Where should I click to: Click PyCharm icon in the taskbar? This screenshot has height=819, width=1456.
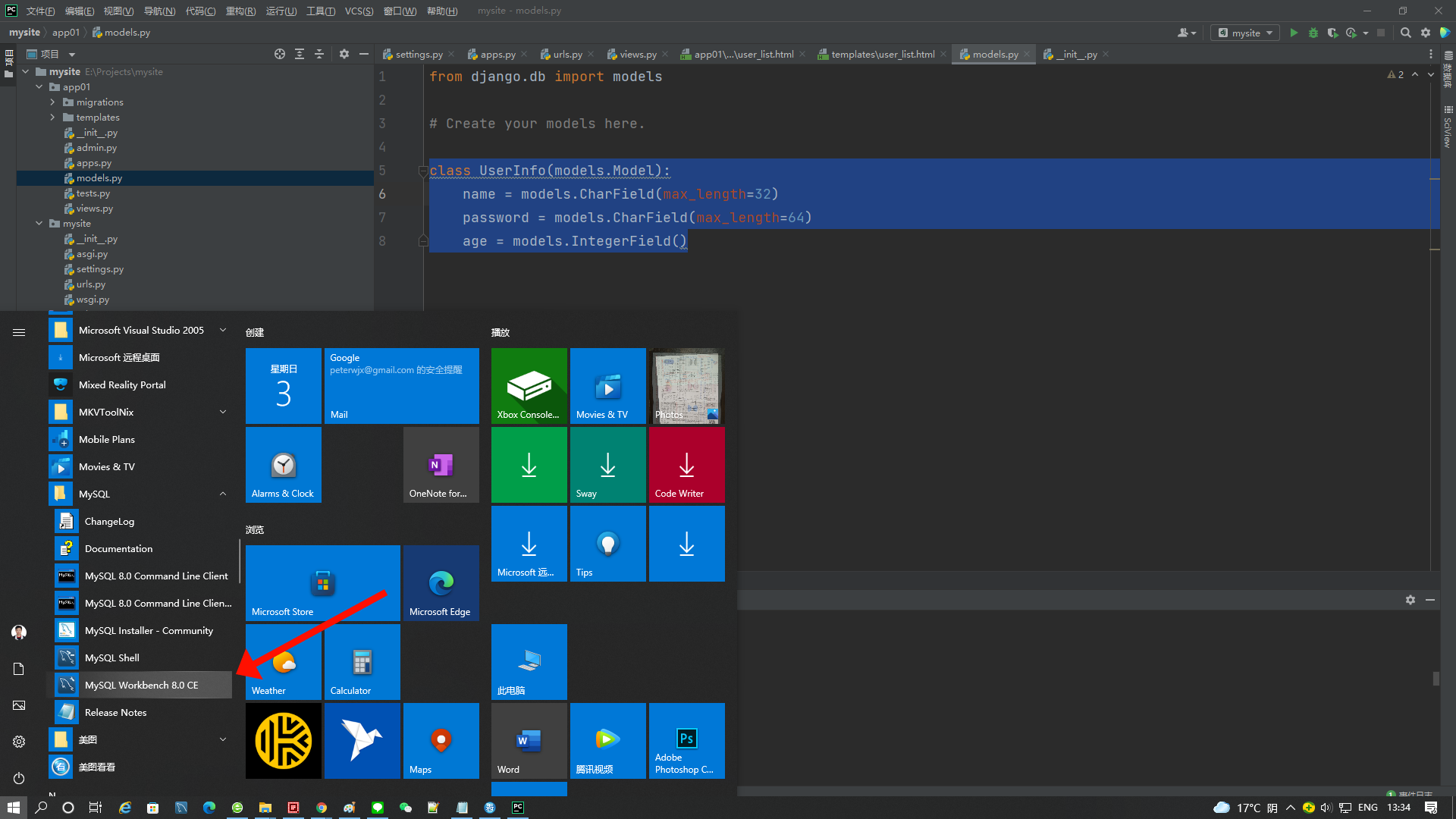coord(518,808)
